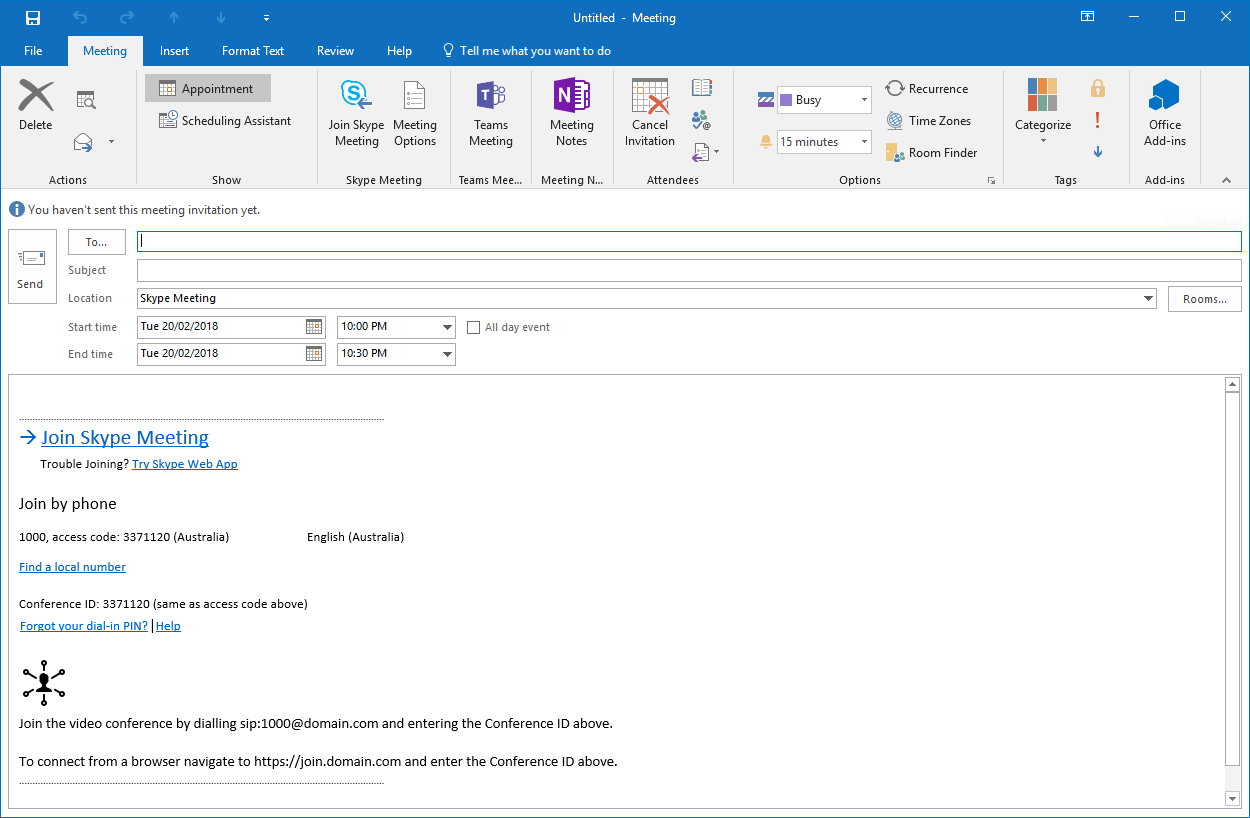The image size is (1250, 818).
Task: Open the Try Skype Web App link
Action: pos(185,464)
